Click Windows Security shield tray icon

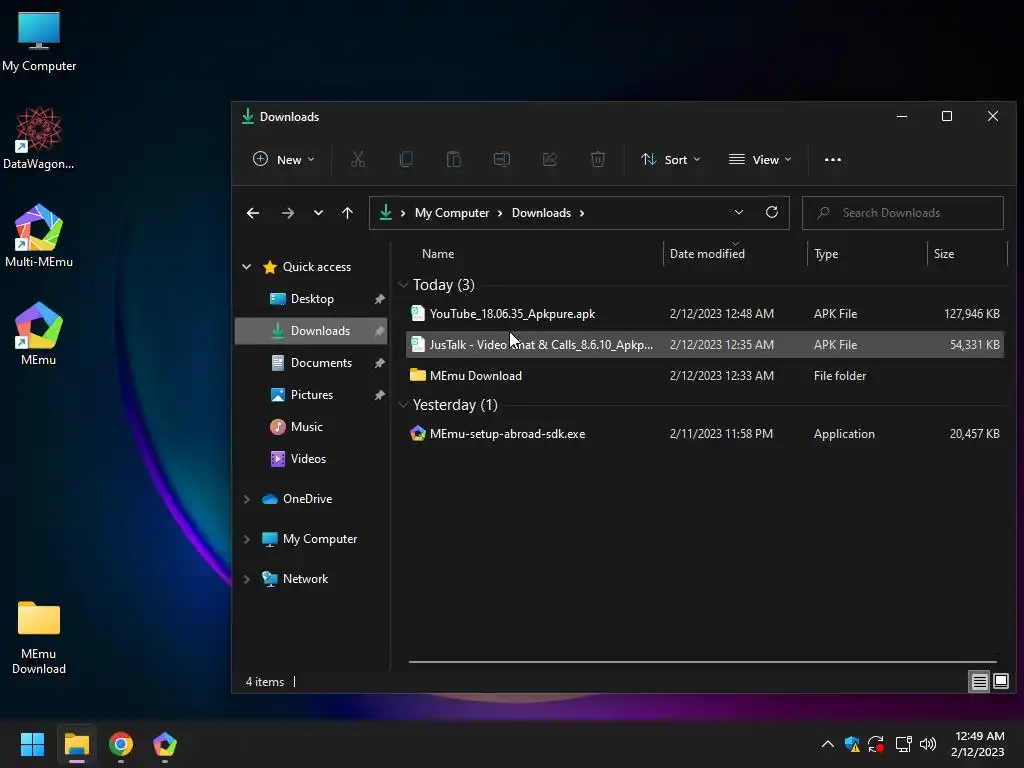[852, 744]
